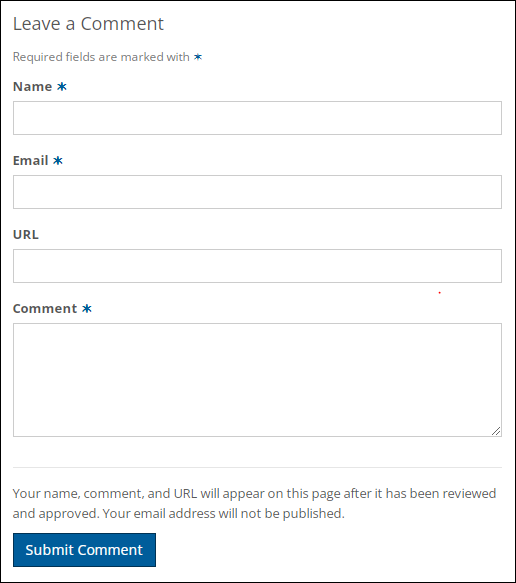Select the URL text box
The image size is (516, 583).
(x=257, y=266)
